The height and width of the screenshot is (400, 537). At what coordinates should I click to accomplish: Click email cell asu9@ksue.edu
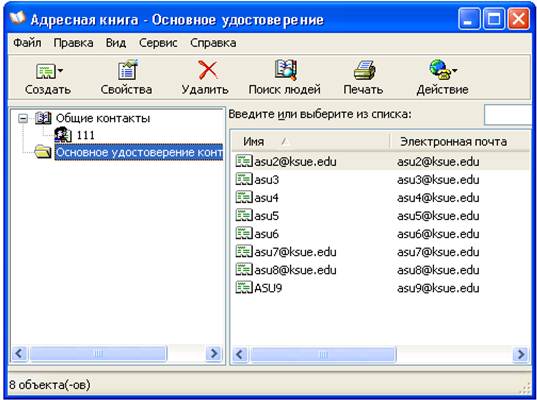click(438, 288)
